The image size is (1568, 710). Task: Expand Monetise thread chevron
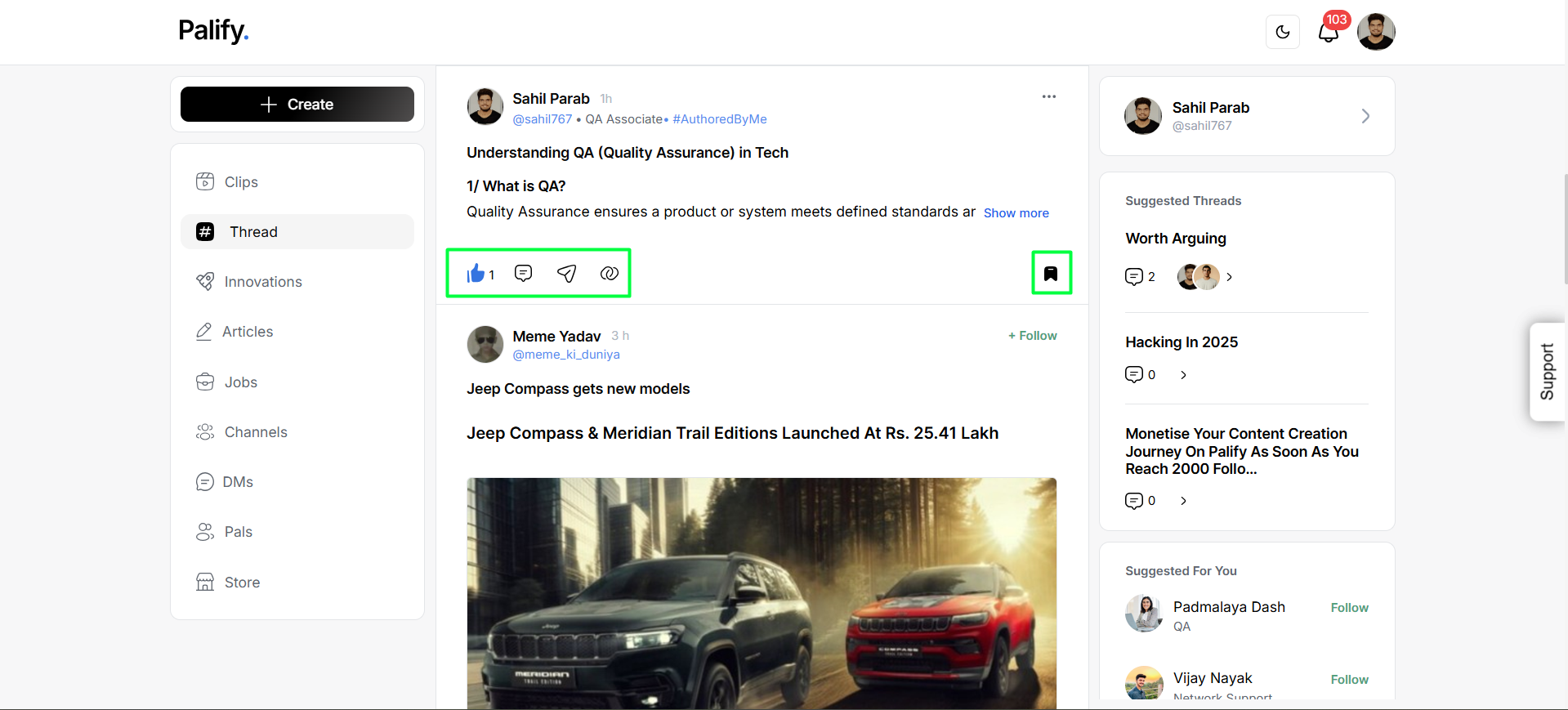1183,501
